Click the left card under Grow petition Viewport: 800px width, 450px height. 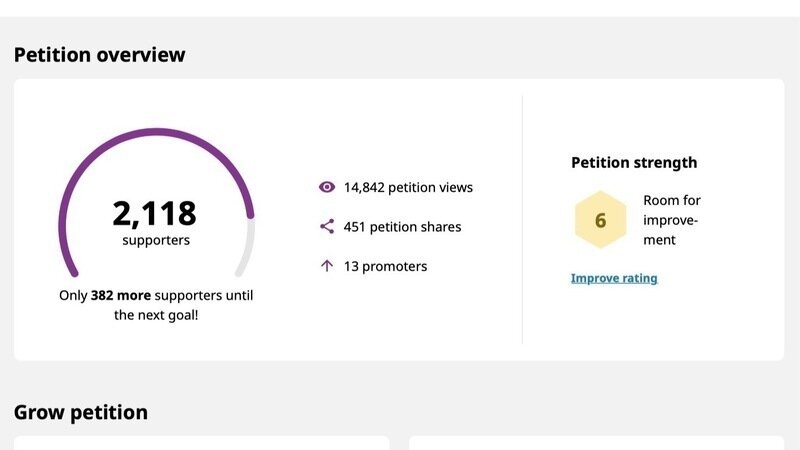pyautogui.click(x=200, y=442)
